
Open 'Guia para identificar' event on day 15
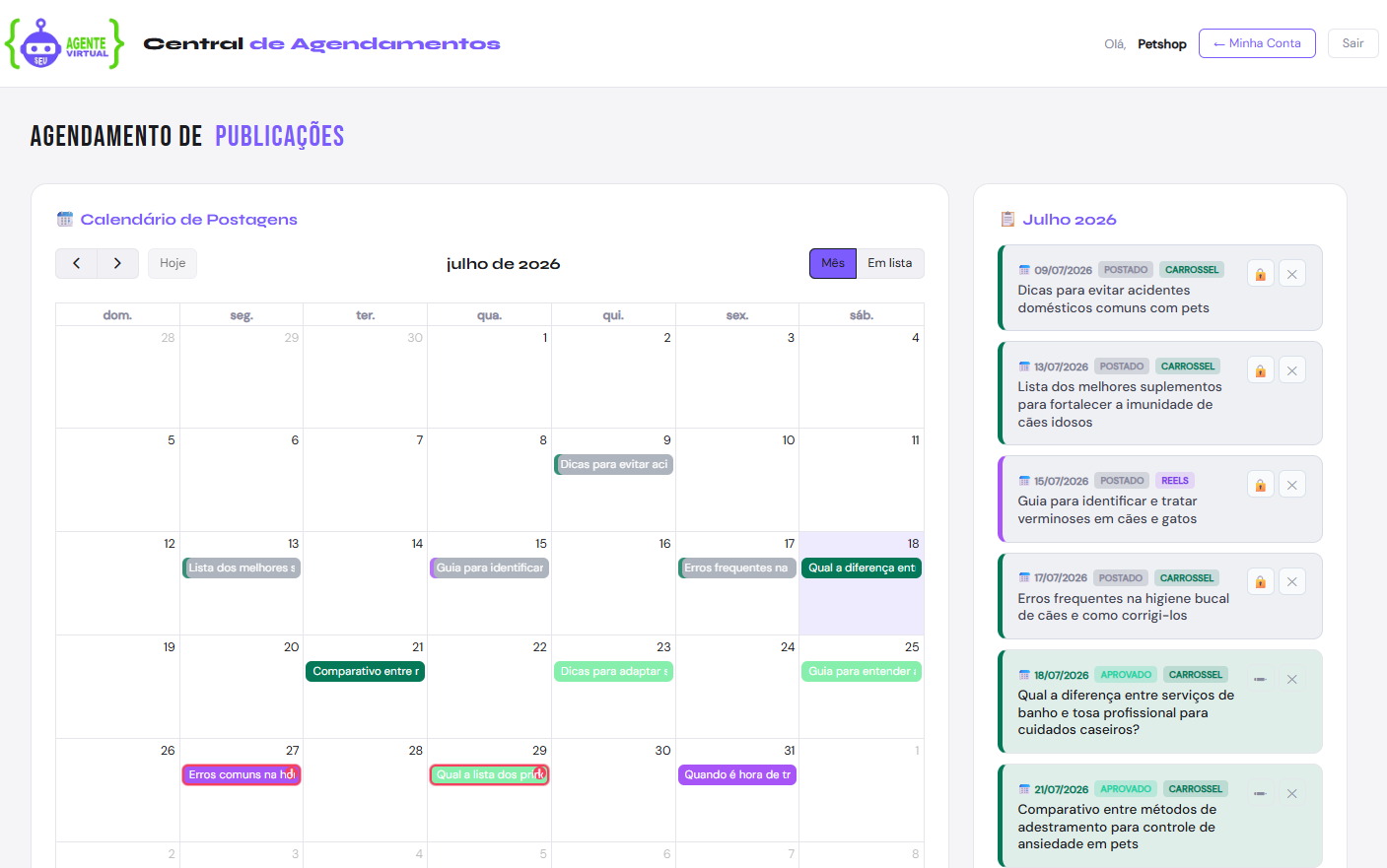489,568
